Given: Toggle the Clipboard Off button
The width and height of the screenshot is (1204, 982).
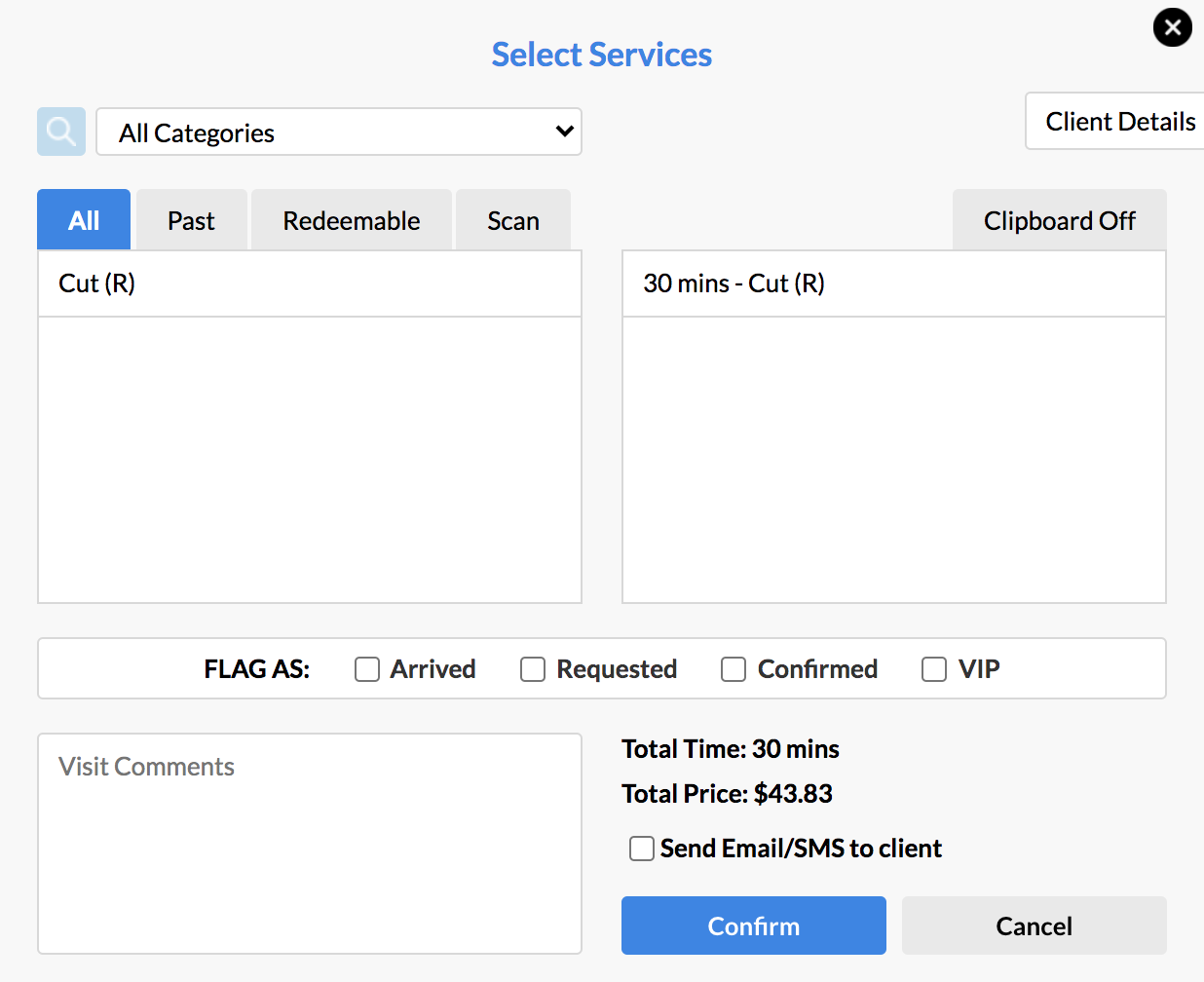Looking at the screenshot, I should tap(1060, 220).
